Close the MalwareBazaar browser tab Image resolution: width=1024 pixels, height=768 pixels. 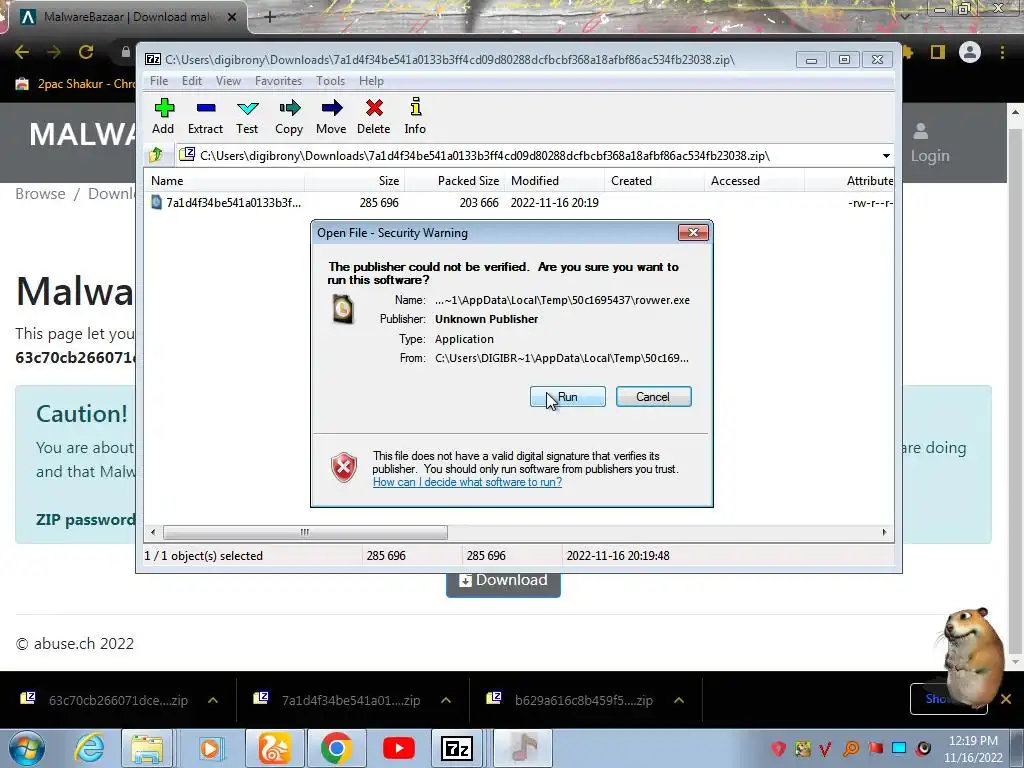point(232,17)
